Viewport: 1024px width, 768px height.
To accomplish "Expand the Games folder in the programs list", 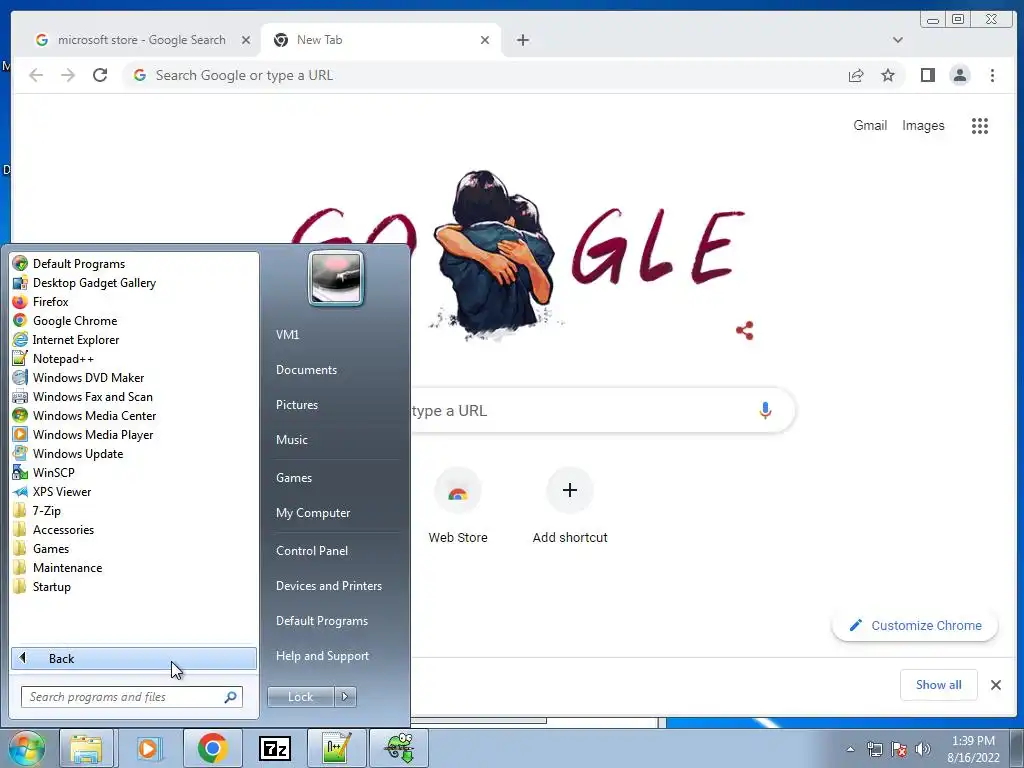I will [x=41, y=549].
